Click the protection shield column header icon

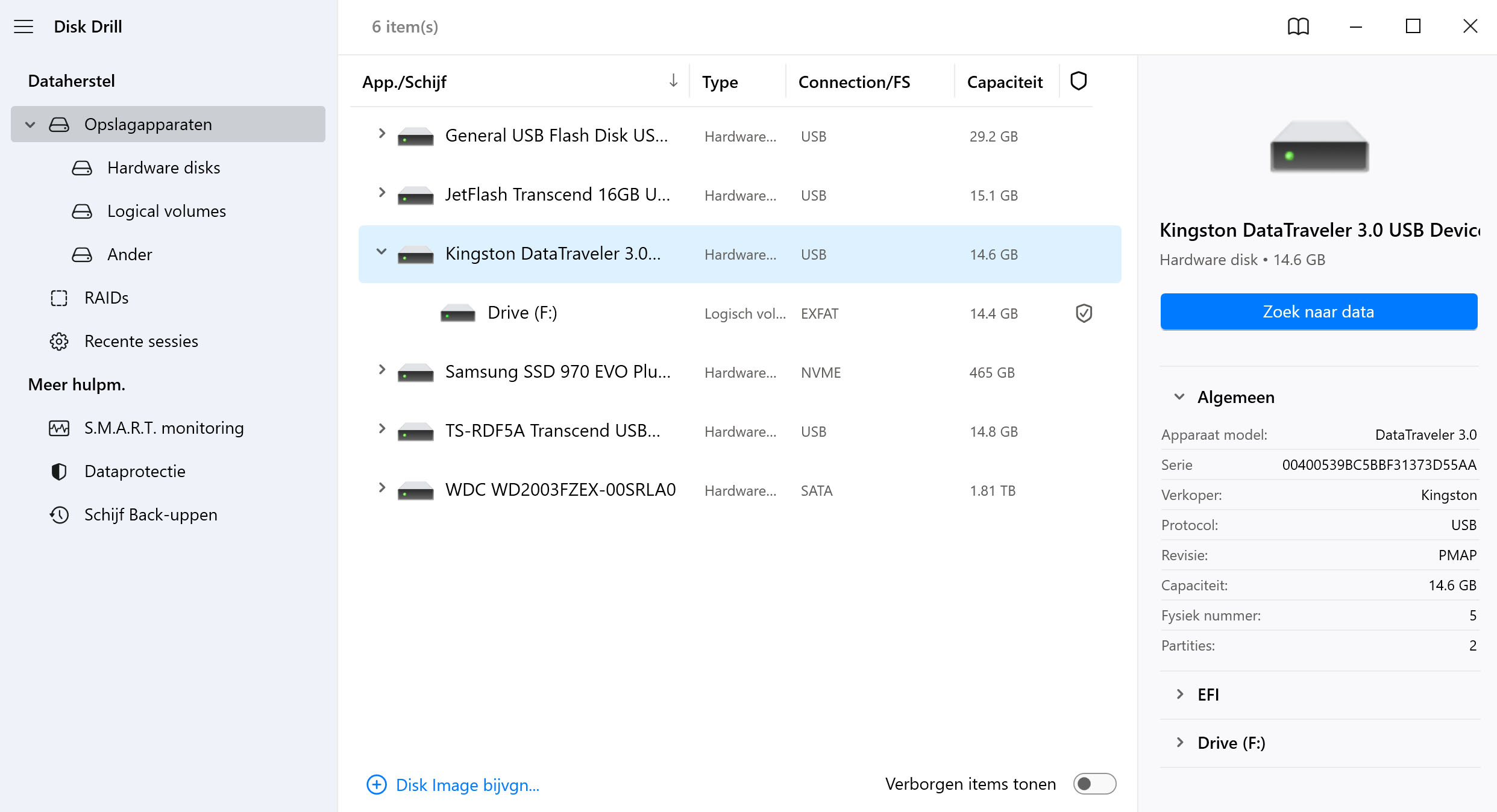[x=1078, y=81]
